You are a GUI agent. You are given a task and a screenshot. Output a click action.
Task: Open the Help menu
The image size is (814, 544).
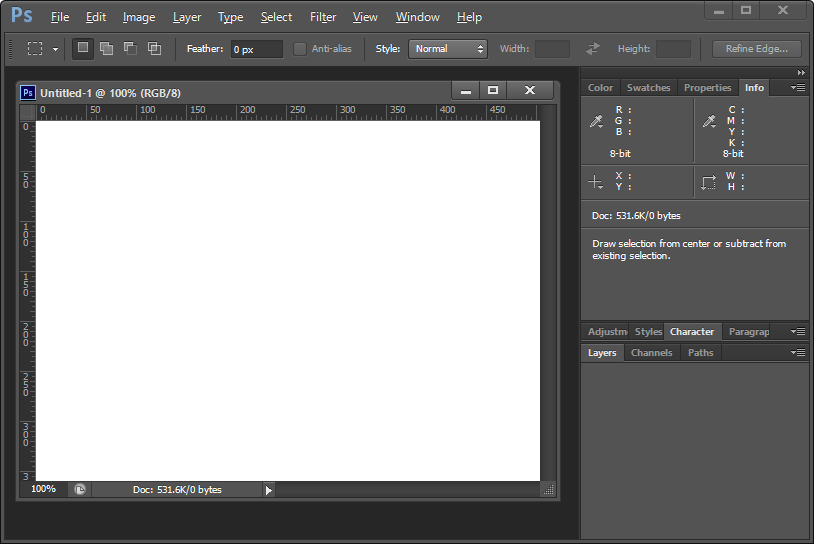coord(469,17)
